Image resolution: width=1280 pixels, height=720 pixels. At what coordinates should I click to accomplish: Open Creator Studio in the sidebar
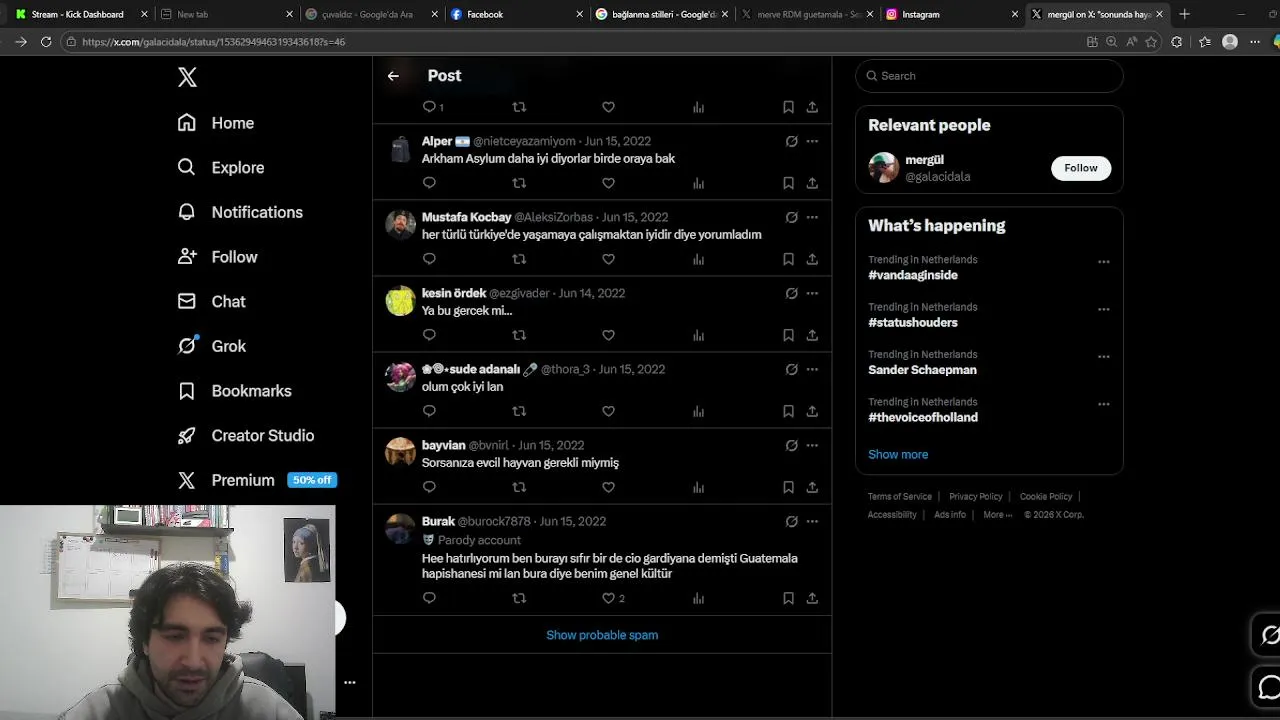tap(245, 435)
